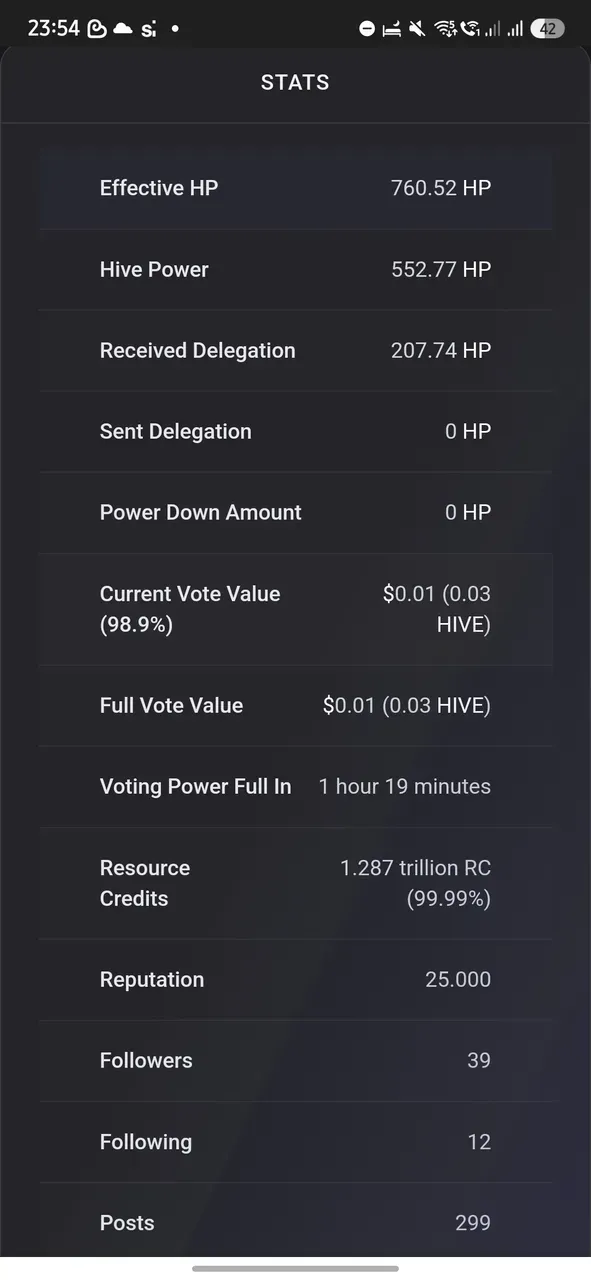591x1280 pixels.
Task: Tap the Full Vote Value amount
Action: point(407,706)
